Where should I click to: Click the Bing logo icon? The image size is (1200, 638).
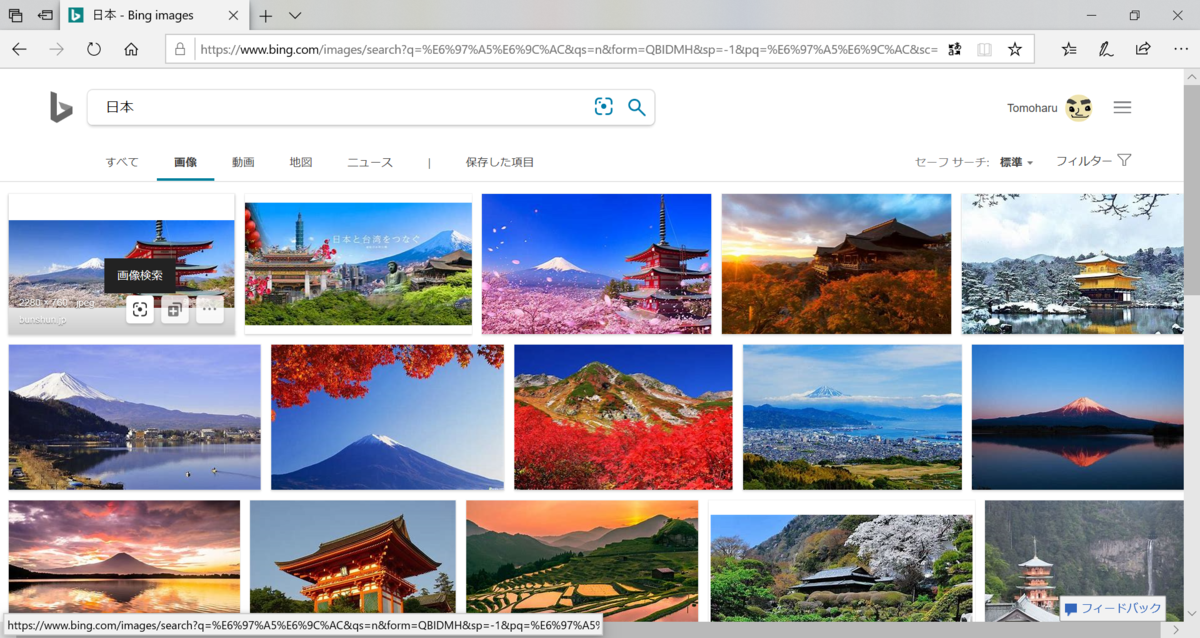click(61, 107)
